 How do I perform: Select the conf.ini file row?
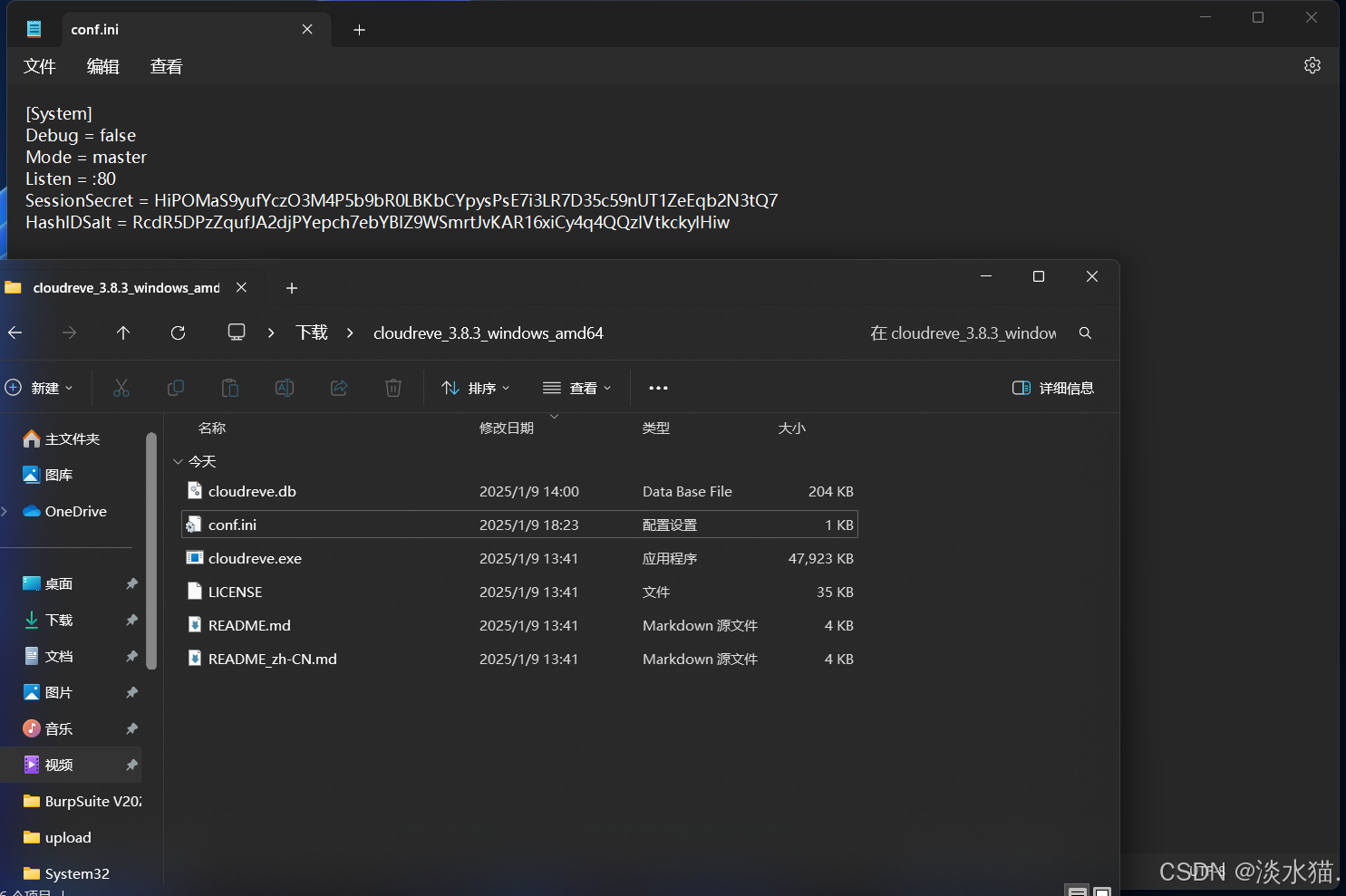519,525
